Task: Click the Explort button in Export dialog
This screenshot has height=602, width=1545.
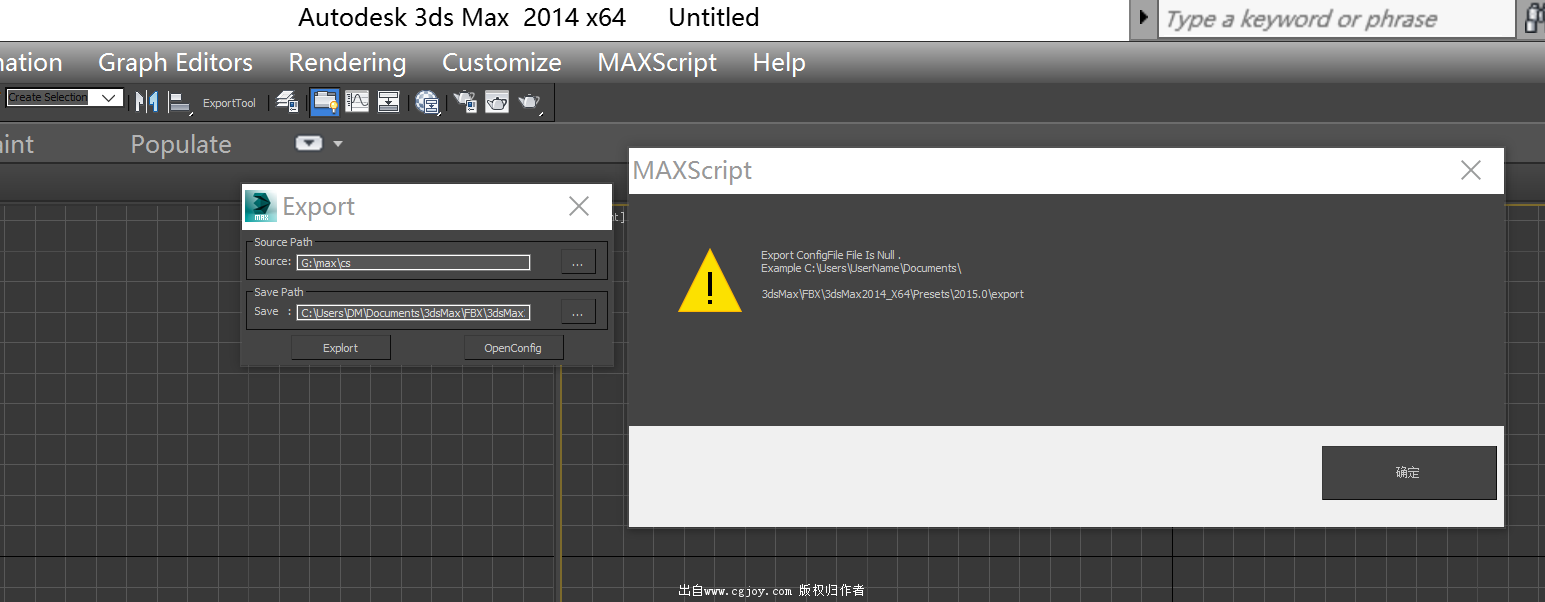Action: 341,347
